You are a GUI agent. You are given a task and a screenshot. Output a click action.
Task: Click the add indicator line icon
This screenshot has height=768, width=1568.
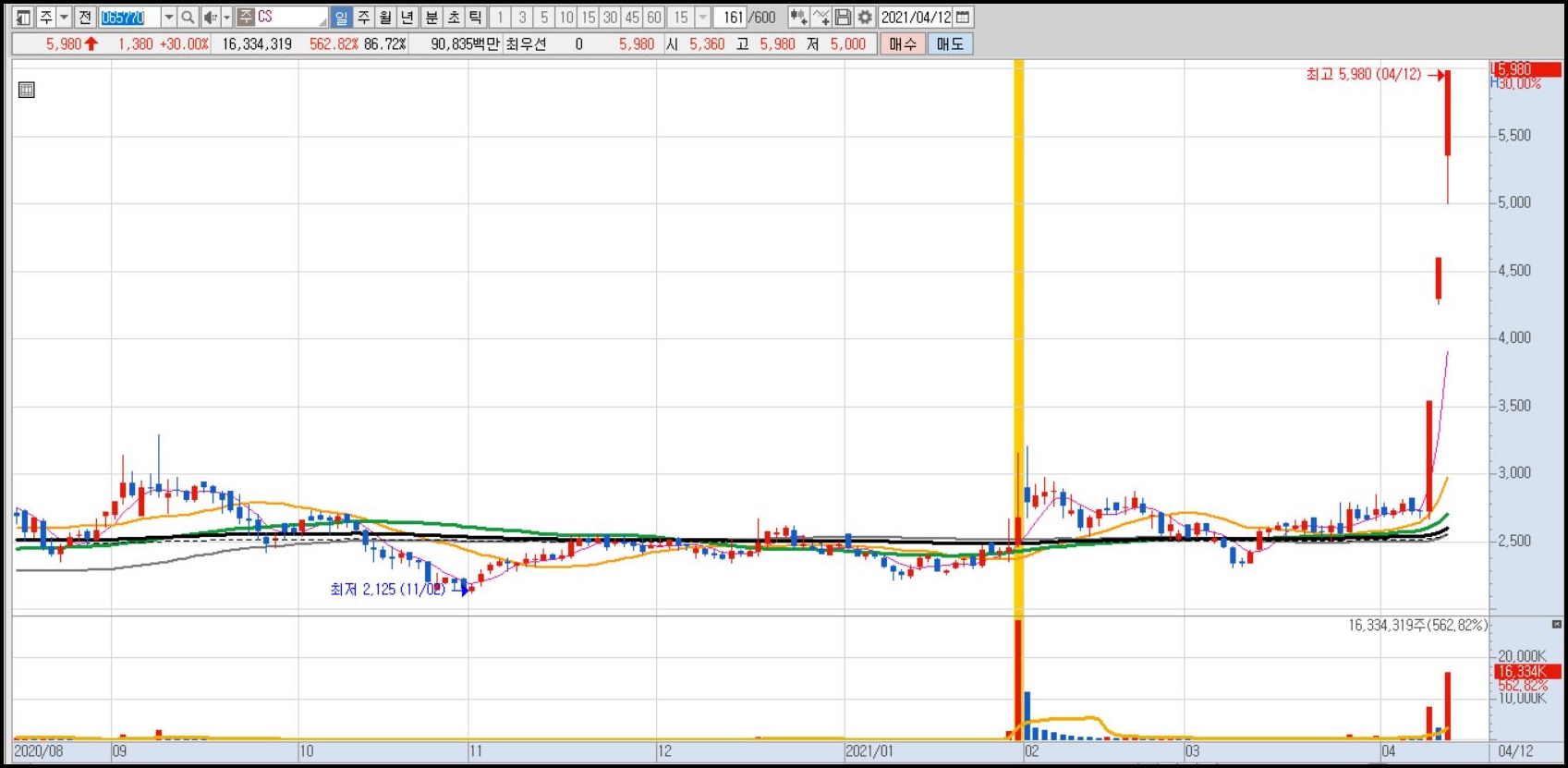click(820, 18)
